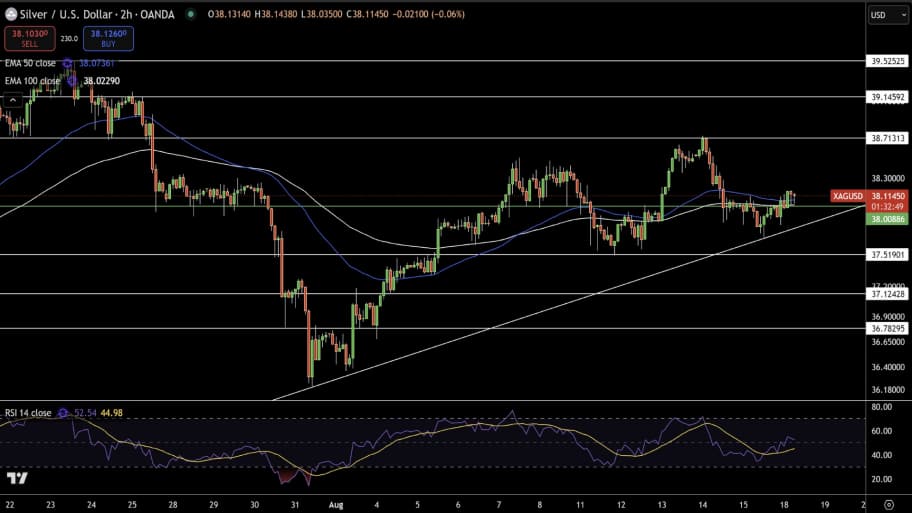
Task: Open the USD currency dropdown
Action: 888,15
